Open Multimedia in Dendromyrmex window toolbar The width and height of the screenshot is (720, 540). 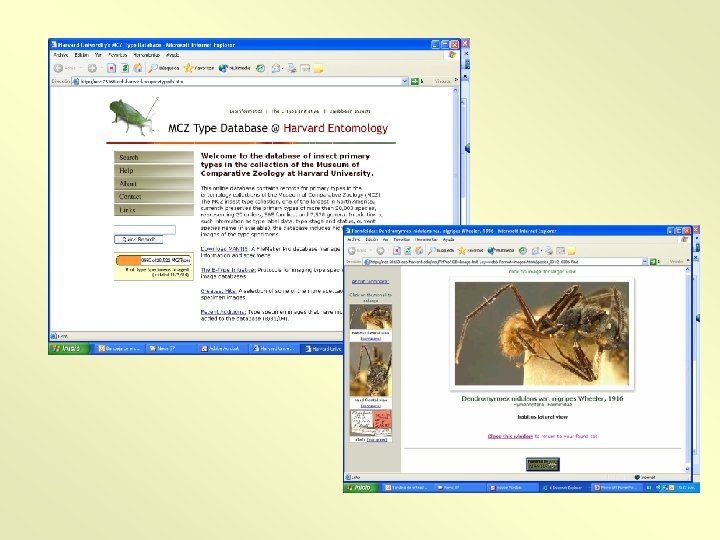click(501, 251)
